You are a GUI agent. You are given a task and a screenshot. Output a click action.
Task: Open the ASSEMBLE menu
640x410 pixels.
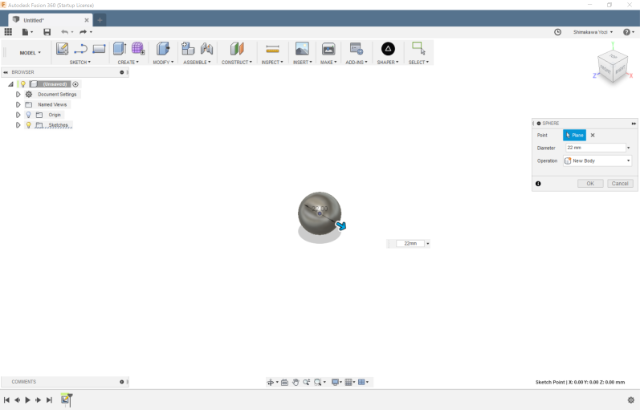point(197,62)
